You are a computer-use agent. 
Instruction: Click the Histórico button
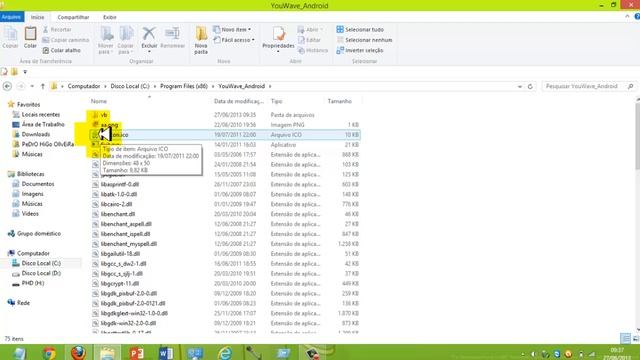click(313, 50)
